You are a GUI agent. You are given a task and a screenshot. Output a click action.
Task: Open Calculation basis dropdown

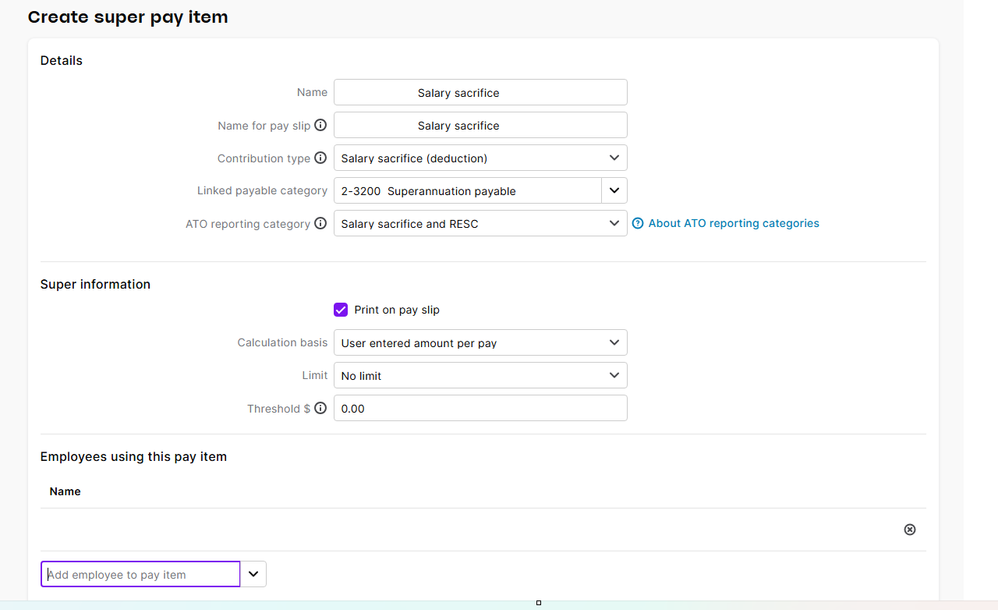pyautogui.click(x=481, y=343)
